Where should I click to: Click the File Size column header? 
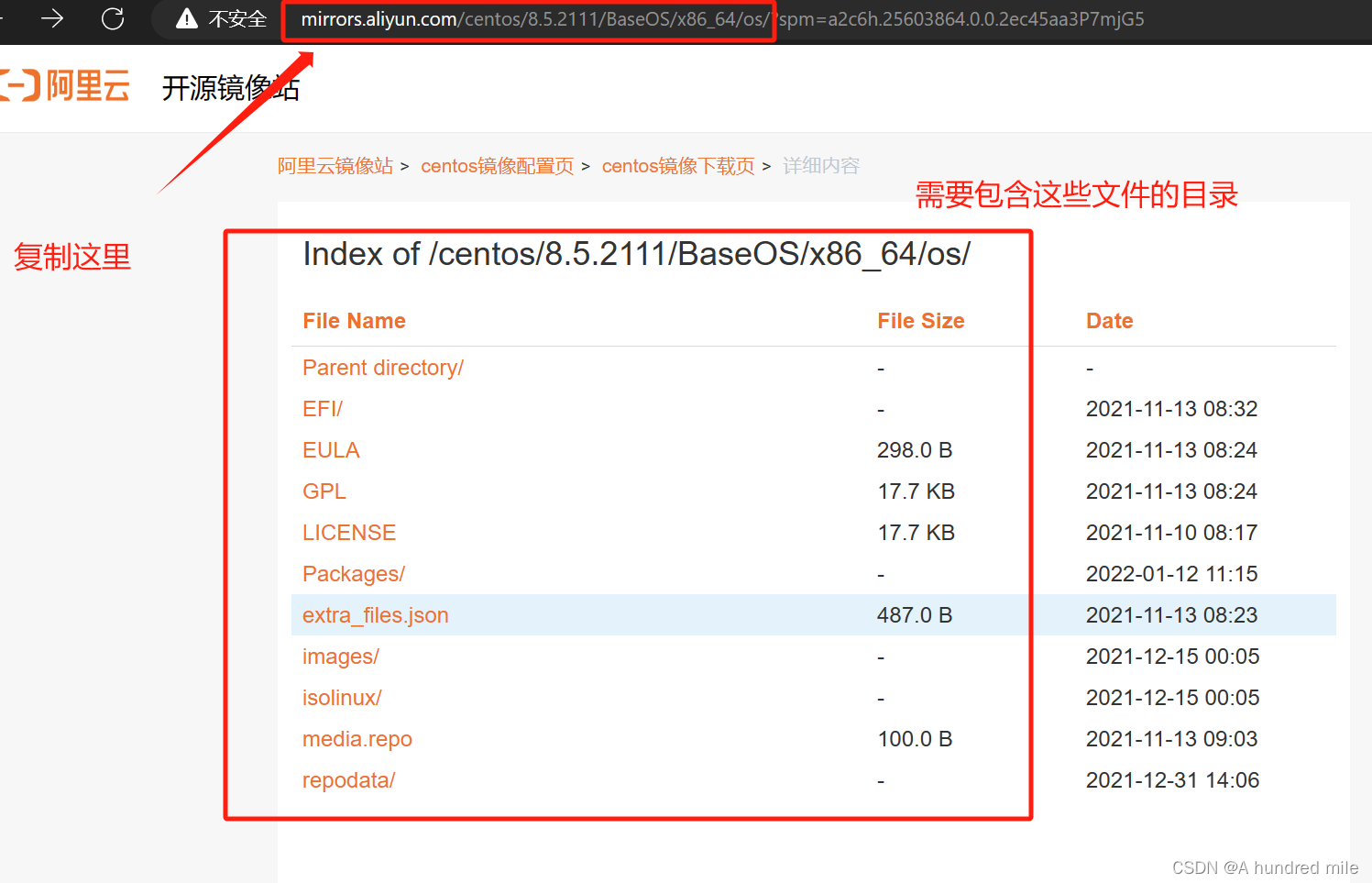tap(920, 321)
